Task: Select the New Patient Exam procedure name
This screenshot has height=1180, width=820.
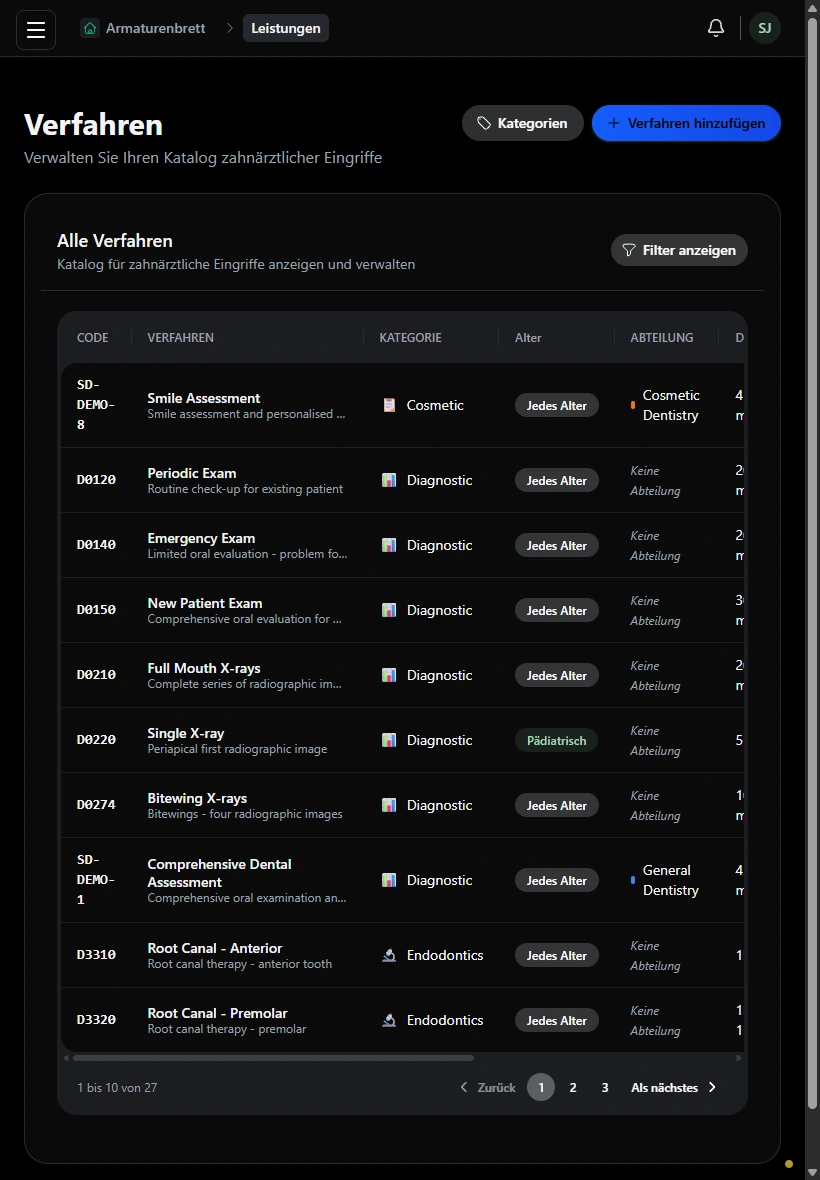Action: tap(205, 603)
